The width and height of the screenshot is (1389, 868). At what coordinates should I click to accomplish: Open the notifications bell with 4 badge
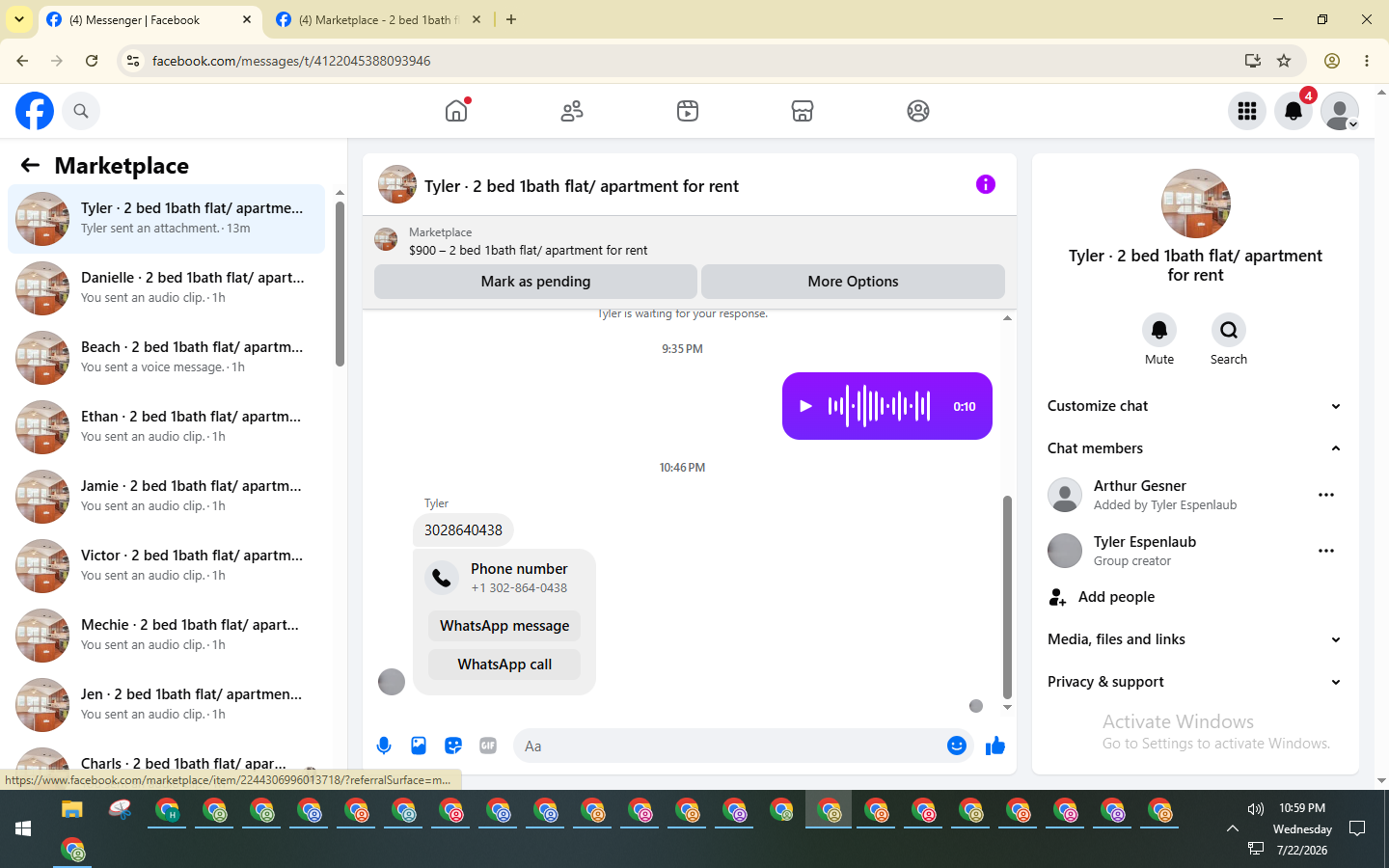coord(1294,111)
